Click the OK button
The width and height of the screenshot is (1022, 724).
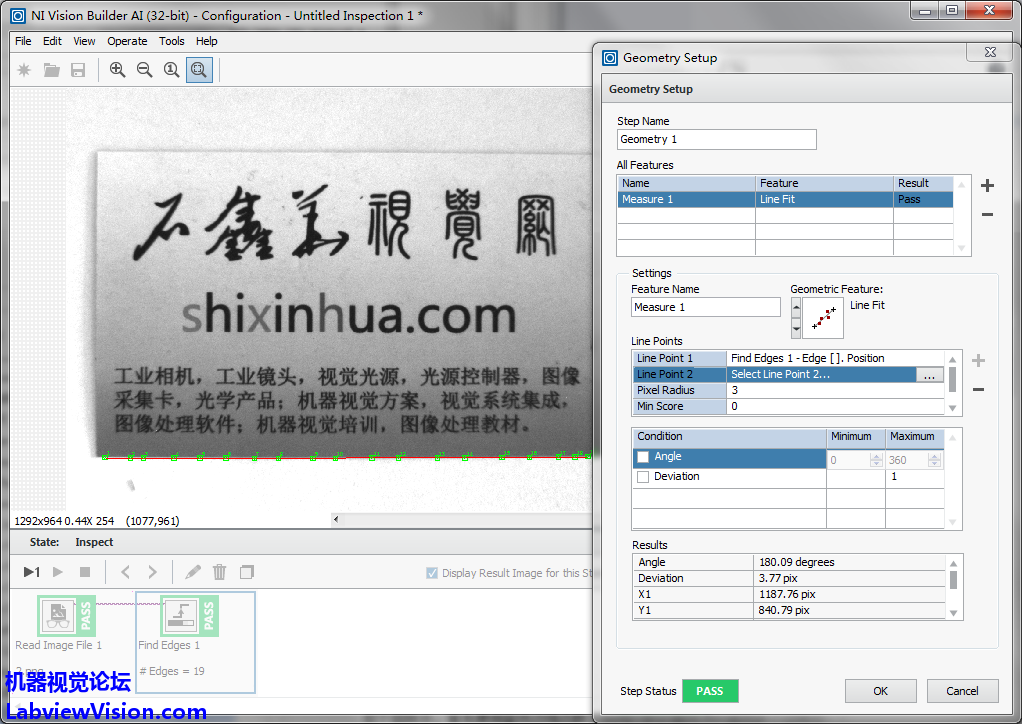pos(880,691)
